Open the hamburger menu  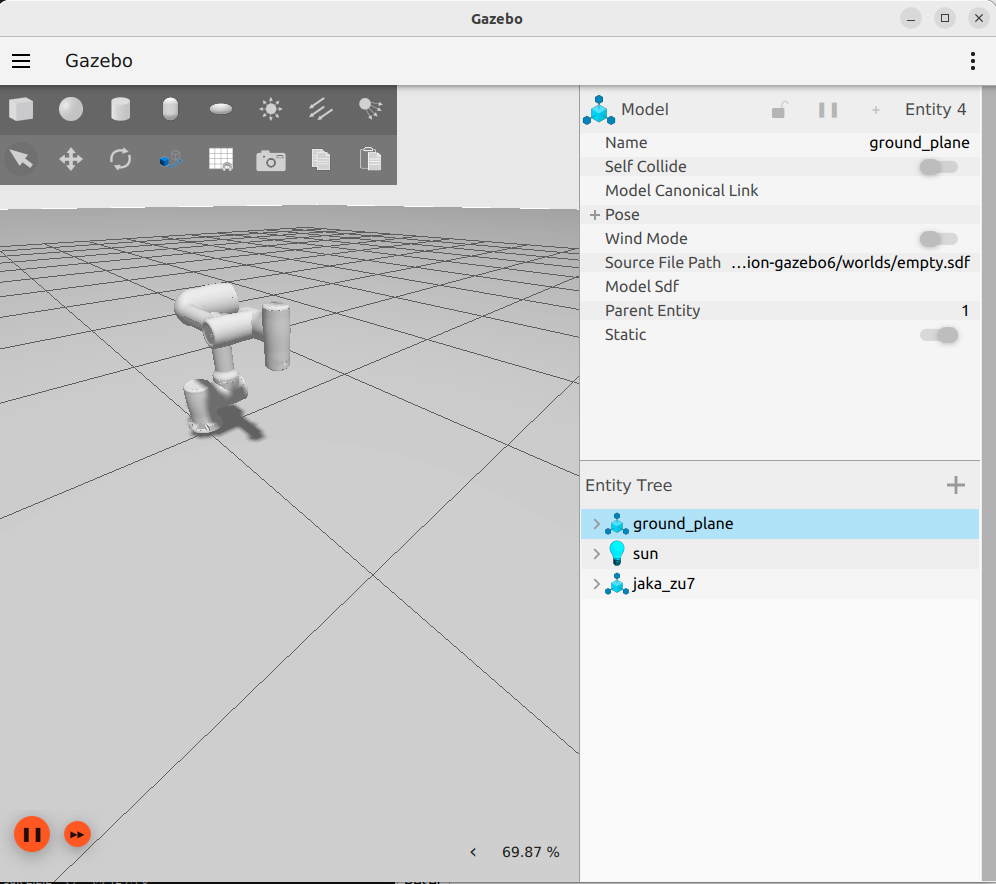[21, 61]
